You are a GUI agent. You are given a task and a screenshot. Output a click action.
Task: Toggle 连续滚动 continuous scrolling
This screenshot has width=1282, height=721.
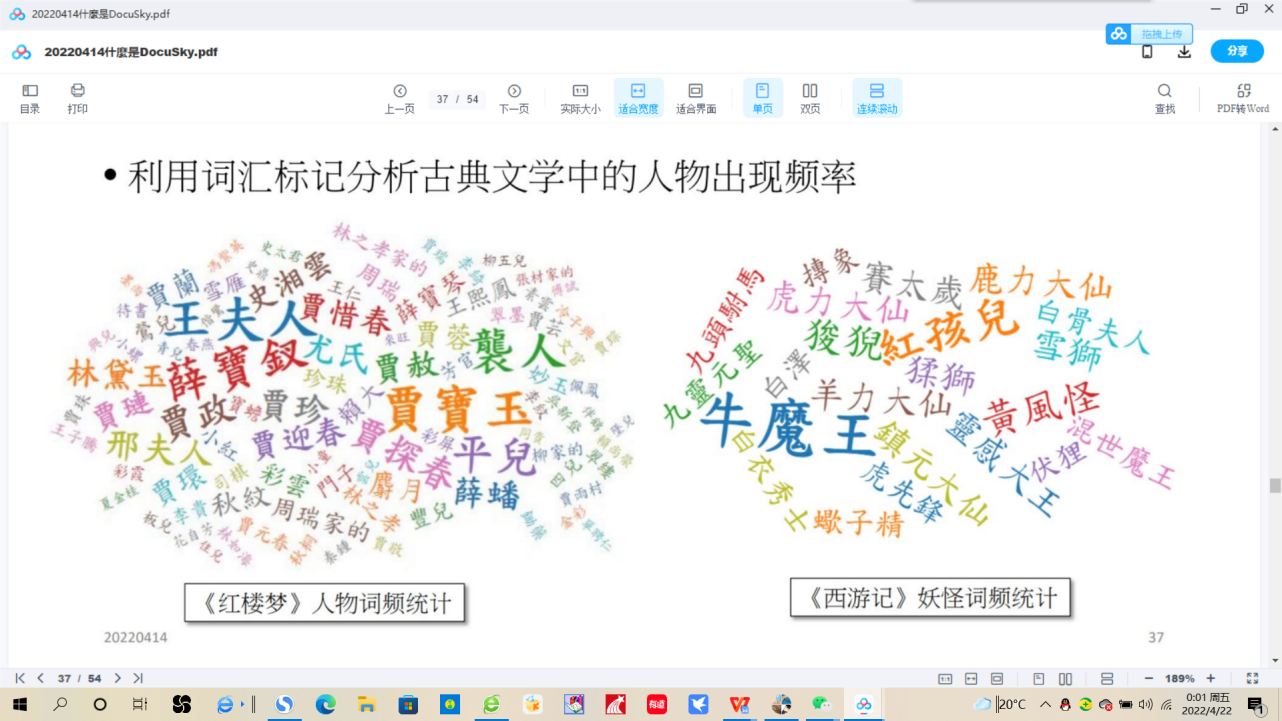877,98
